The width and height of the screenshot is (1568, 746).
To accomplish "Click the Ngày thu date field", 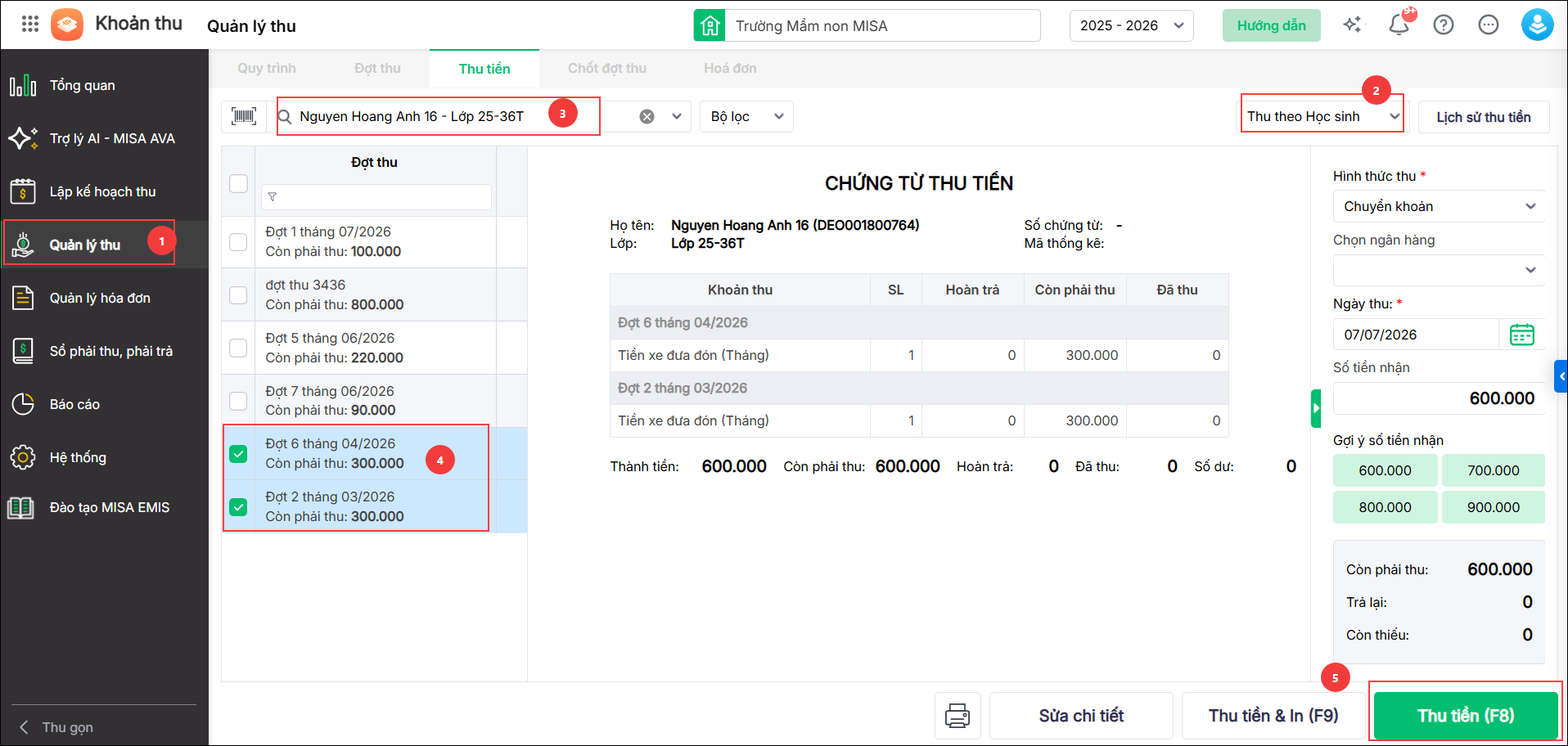I will 1417,335.
